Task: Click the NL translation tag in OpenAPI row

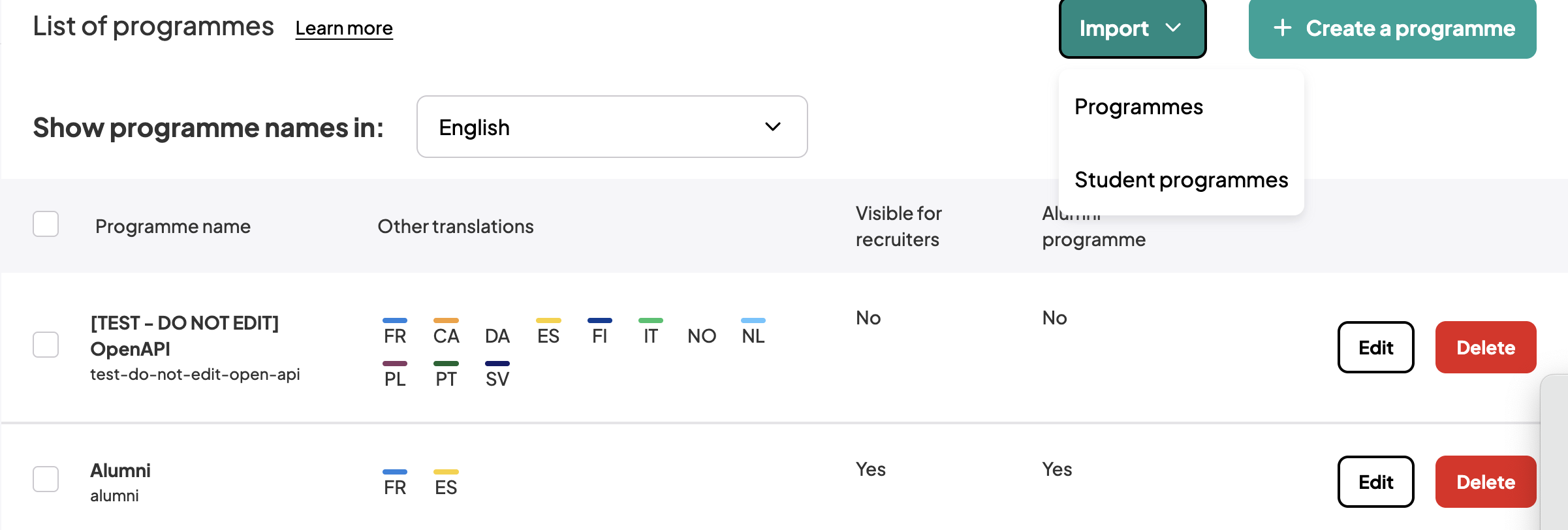Action: click(753, 332)
